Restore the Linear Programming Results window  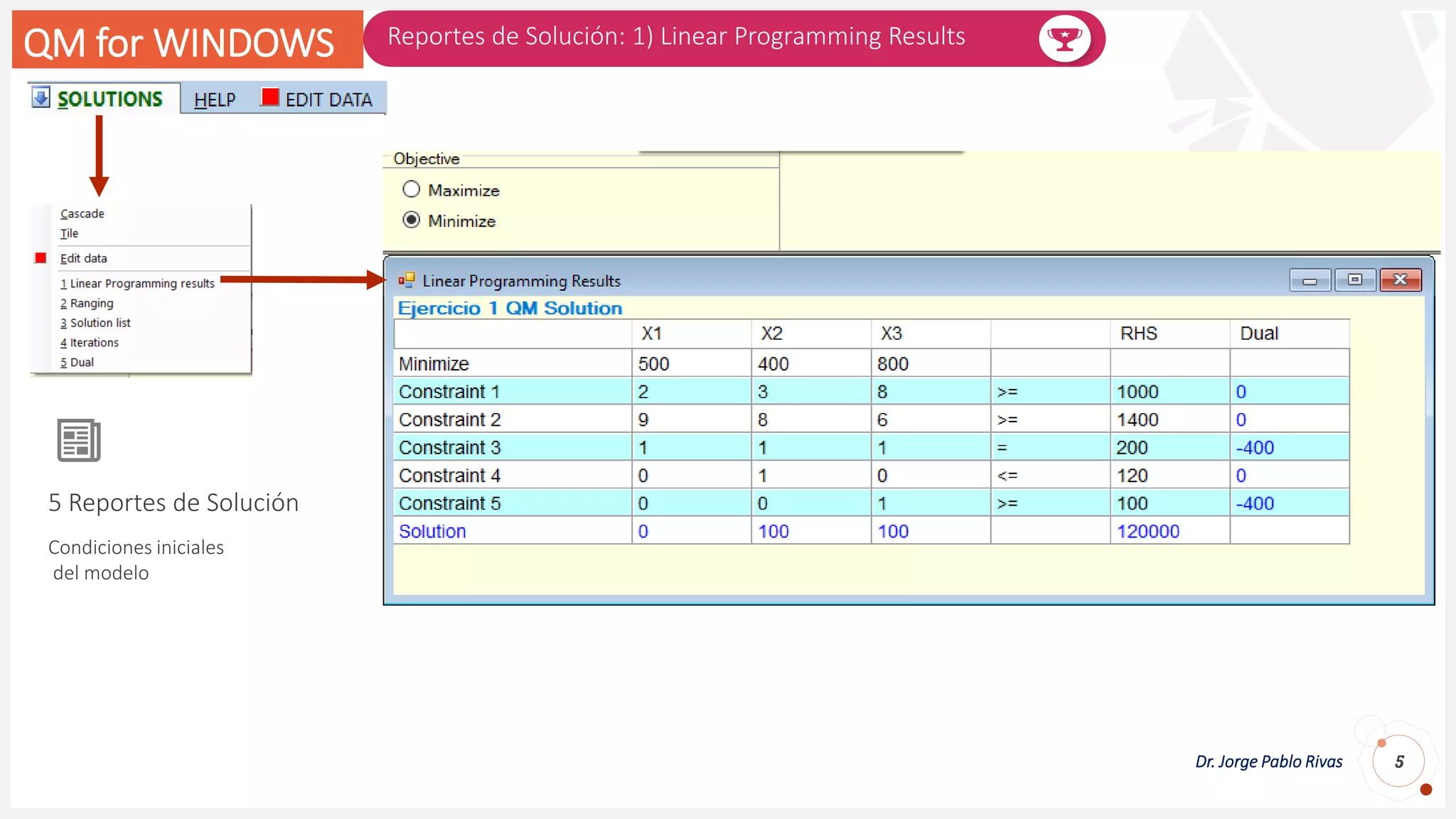pos(1355,280)
